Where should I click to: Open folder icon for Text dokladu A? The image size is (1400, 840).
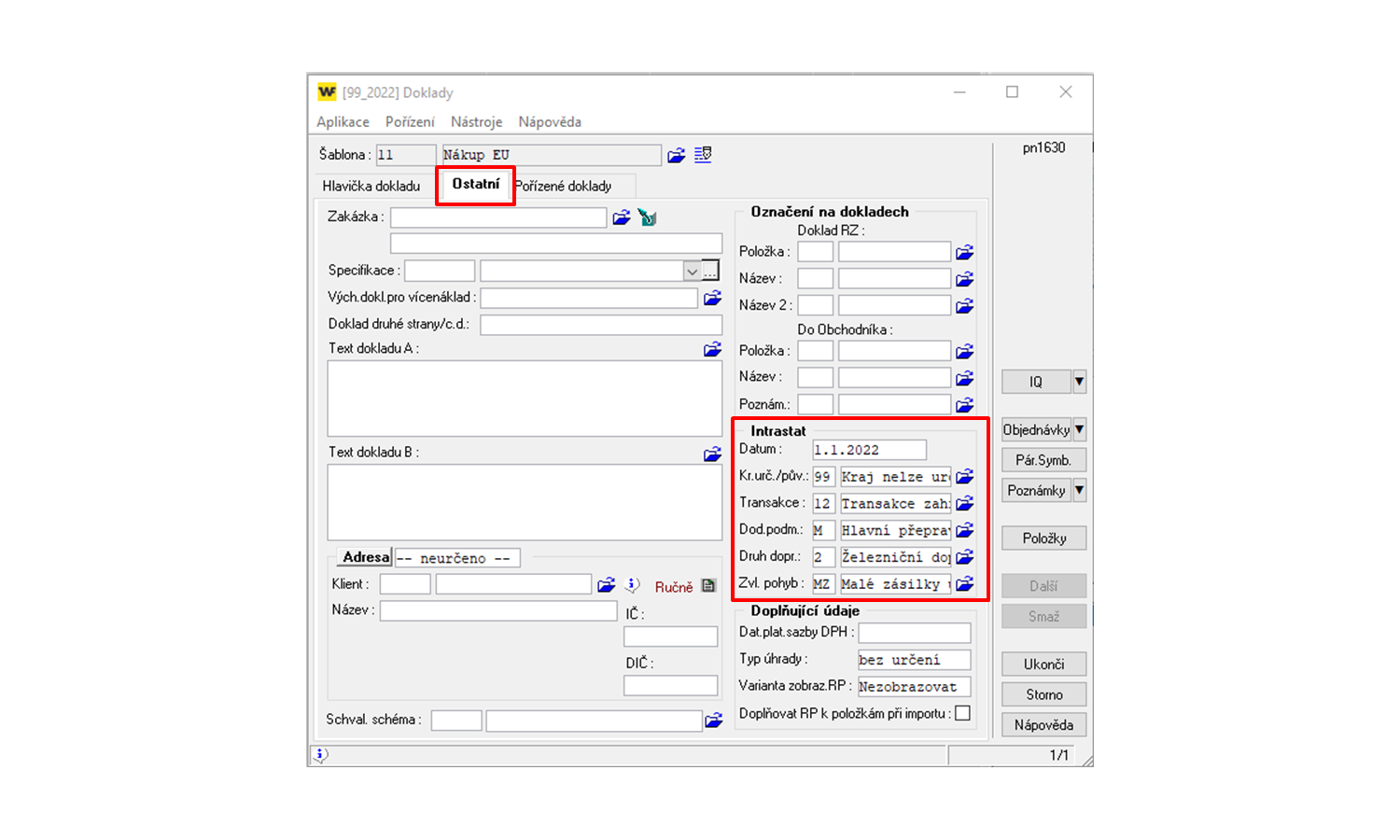(712, 349)
